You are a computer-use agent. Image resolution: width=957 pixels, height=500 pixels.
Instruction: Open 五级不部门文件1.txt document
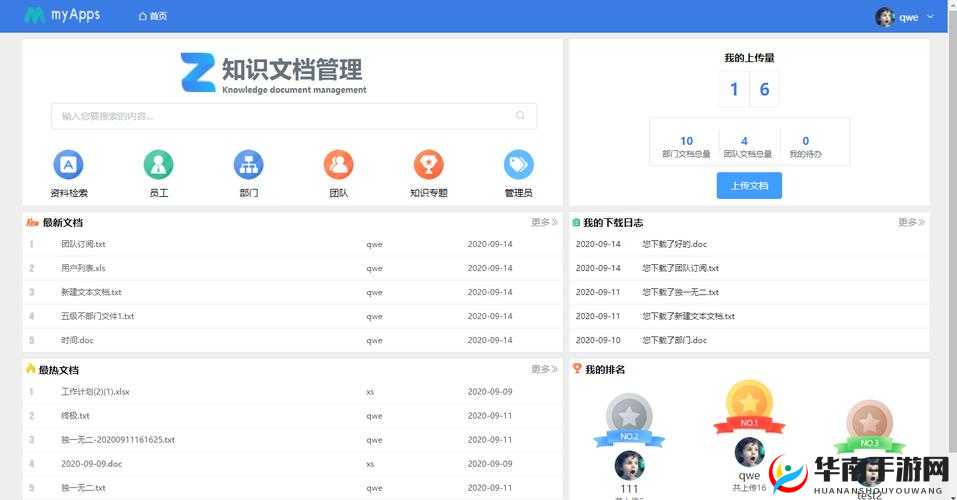[97, 316]
